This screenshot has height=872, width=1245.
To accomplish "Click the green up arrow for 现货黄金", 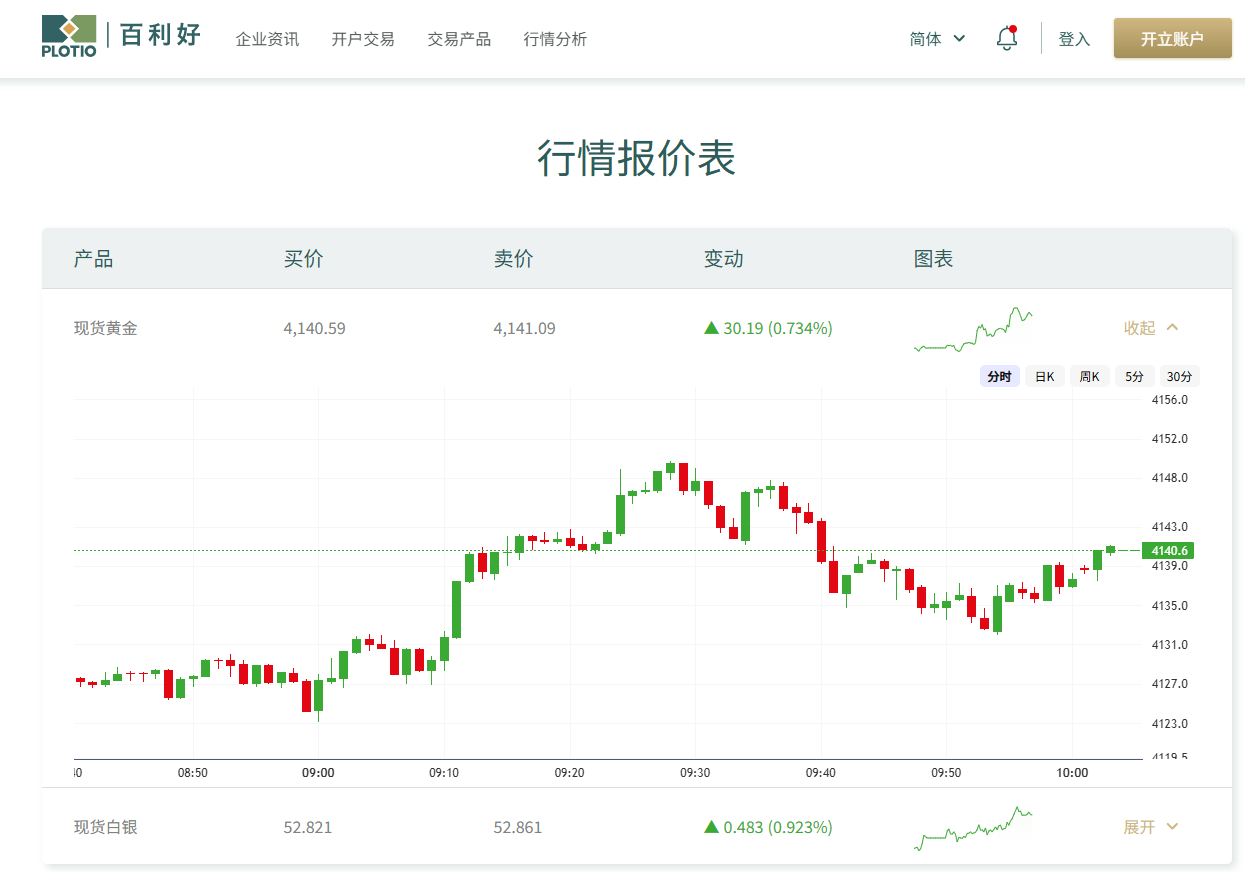I will coord(711,328).
